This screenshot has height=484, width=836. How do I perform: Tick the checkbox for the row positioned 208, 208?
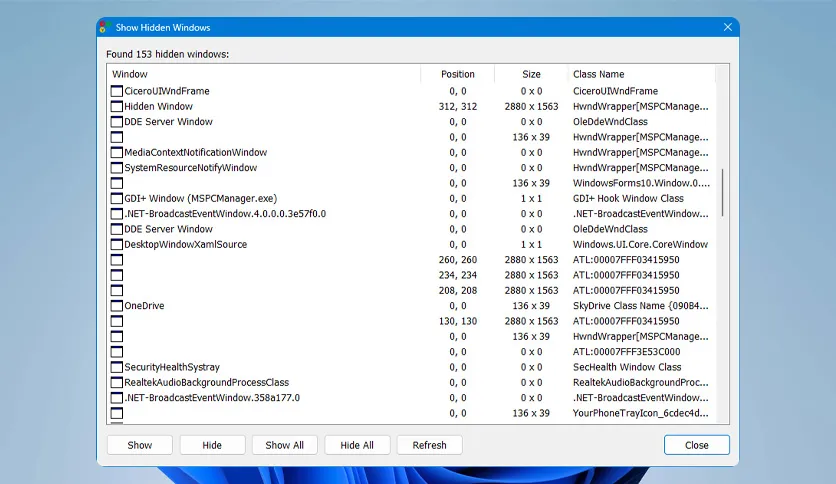(117, 291)
